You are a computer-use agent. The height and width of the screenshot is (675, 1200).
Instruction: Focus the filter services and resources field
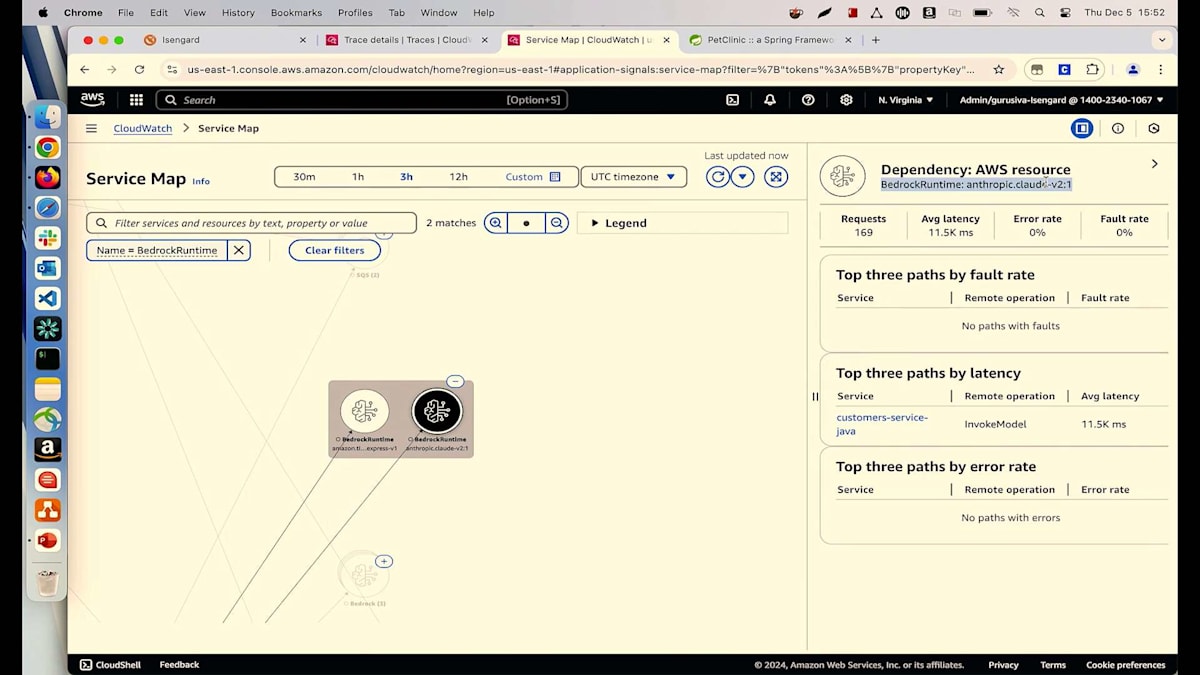click(x=251, y=223)
